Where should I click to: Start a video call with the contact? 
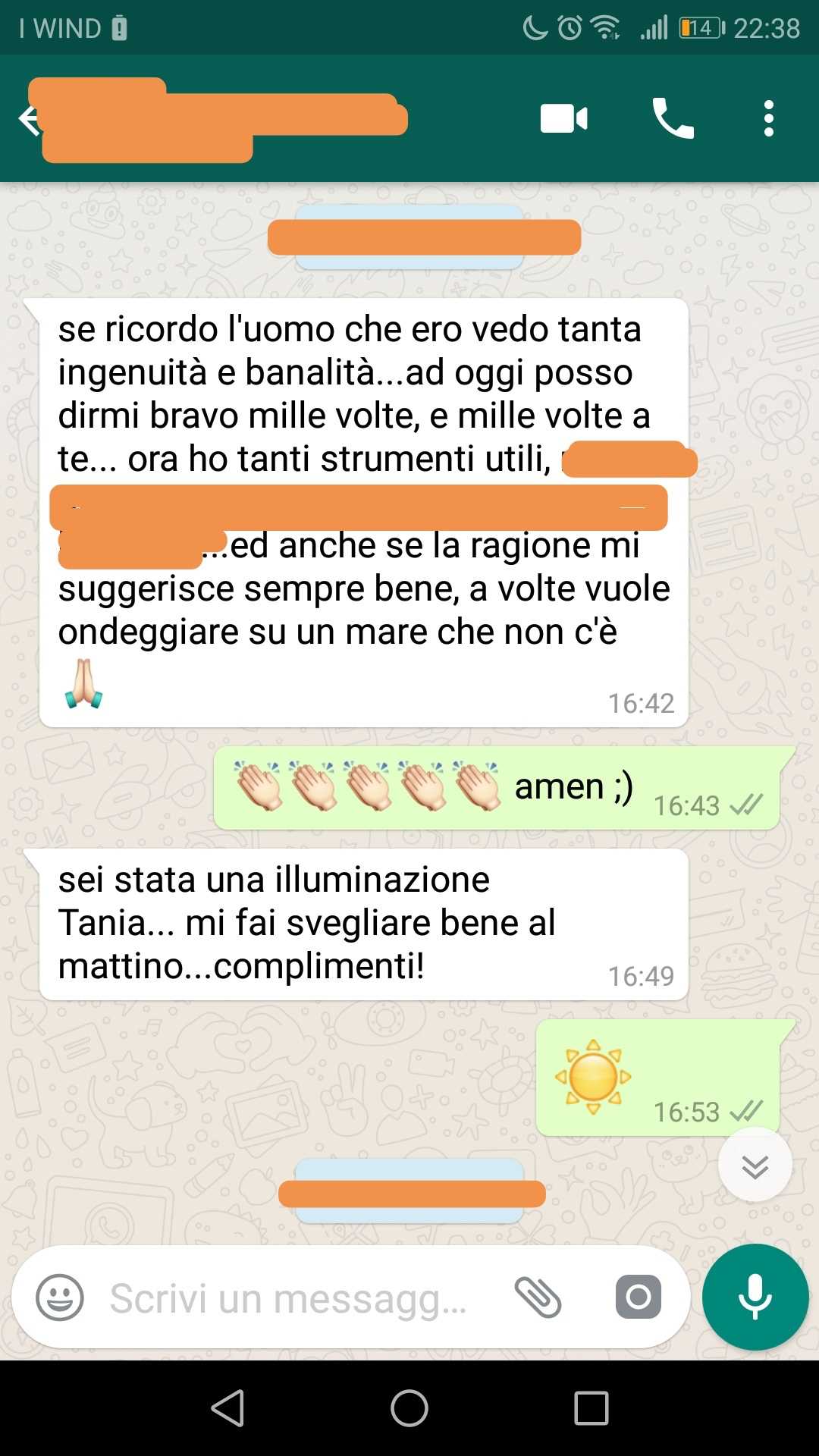point(563,119)
